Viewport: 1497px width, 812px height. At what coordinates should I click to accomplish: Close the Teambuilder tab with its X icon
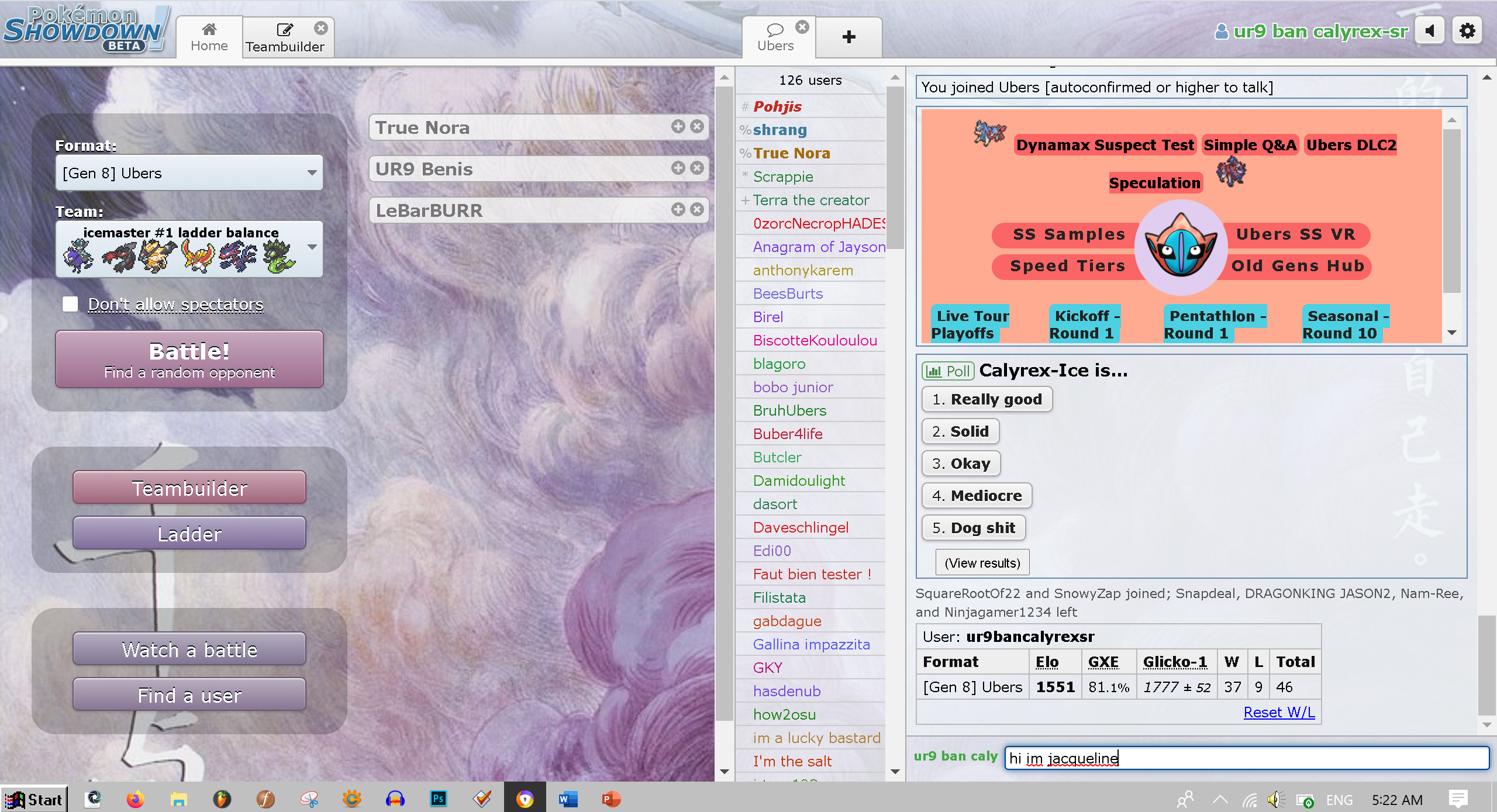tap(321, 28)
